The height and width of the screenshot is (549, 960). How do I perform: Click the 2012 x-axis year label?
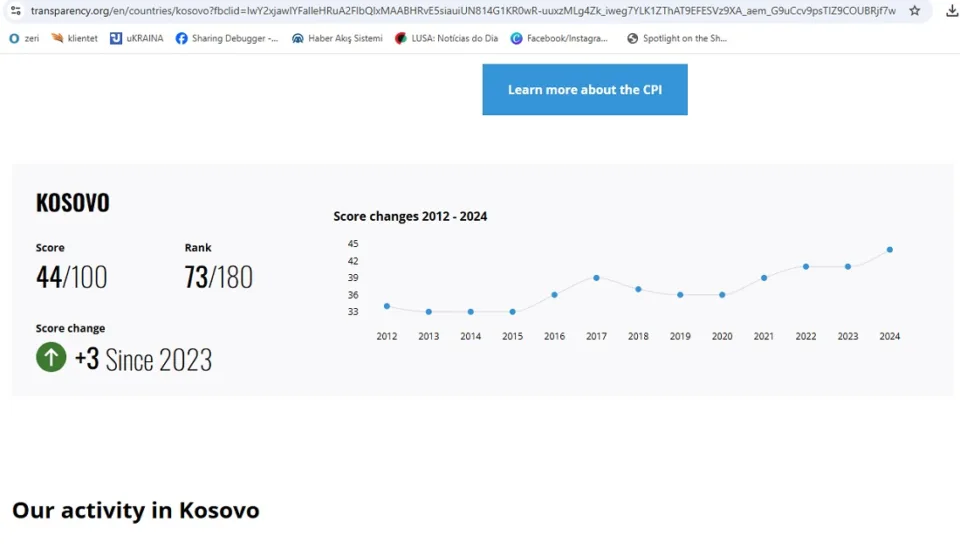(387, 336)
